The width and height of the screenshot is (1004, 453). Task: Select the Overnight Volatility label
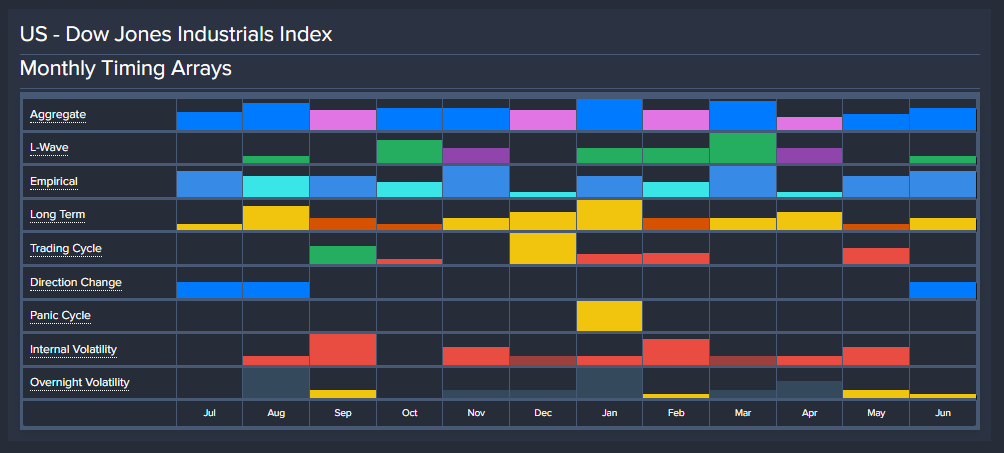[80, 383]
